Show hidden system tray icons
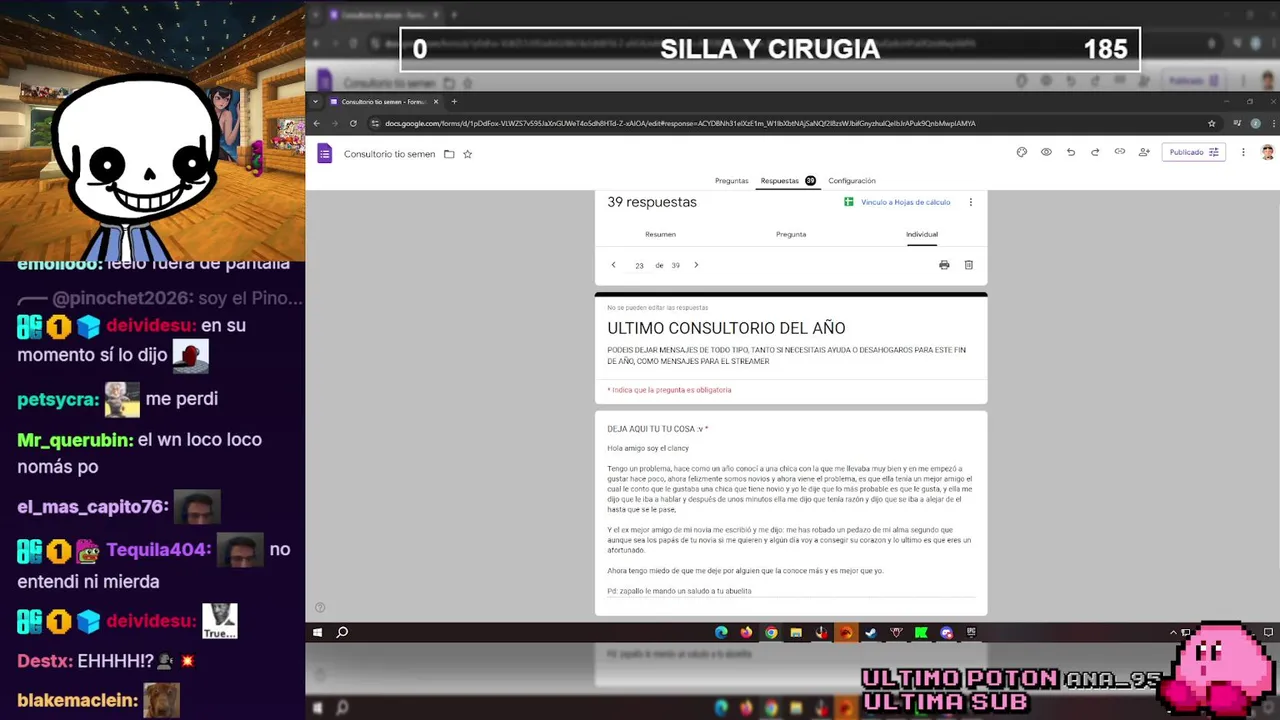 (x=1174, y=632)
